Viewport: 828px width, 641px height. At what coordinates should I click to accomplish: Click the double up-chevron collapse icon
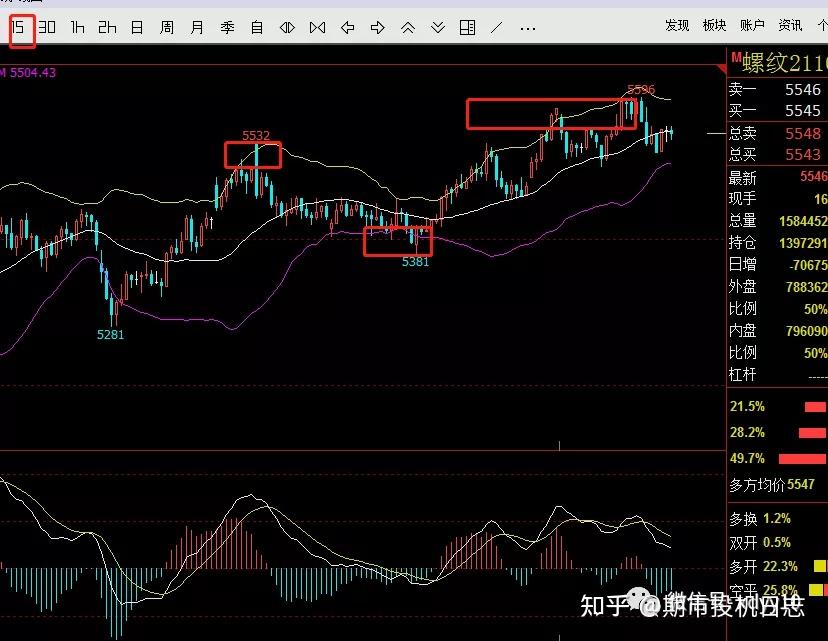pos(406,28)
